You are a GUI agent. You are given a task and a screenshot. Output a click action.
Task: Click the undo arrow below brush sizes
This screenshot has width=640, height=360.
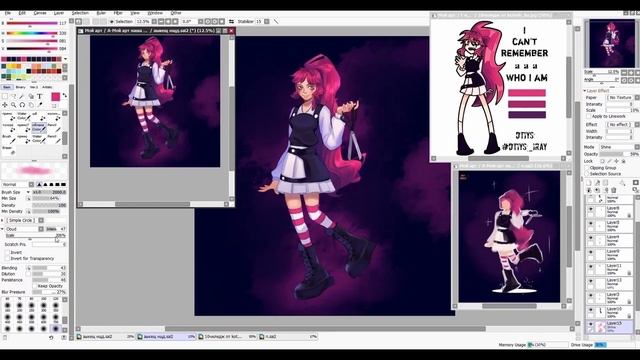click(x=51, y=338)
